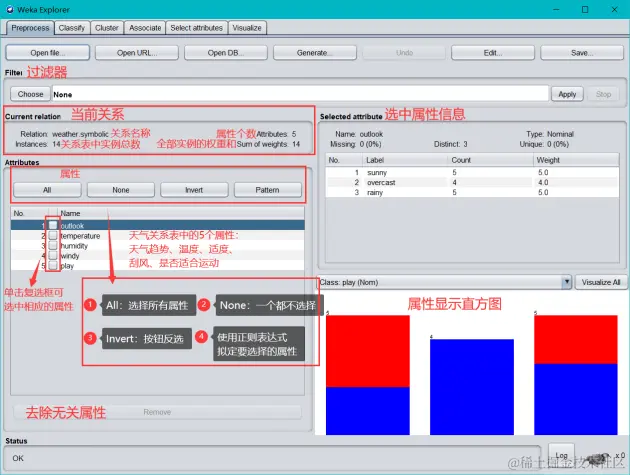Screen dimensions: 630x475
Task: Click the Name column header in attributes list
Action: (181, 213)
